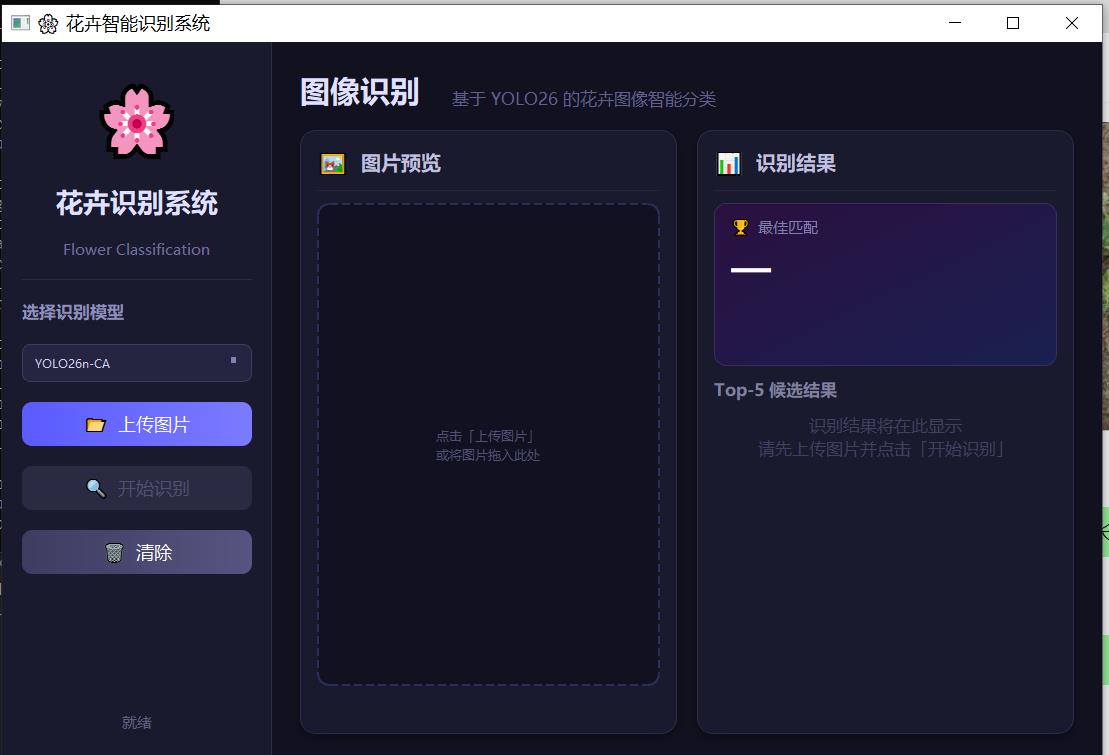This screenshot has width=1109, height=755.
Task: Click the 最佳匹配 result card
Action: pos(884,284)
